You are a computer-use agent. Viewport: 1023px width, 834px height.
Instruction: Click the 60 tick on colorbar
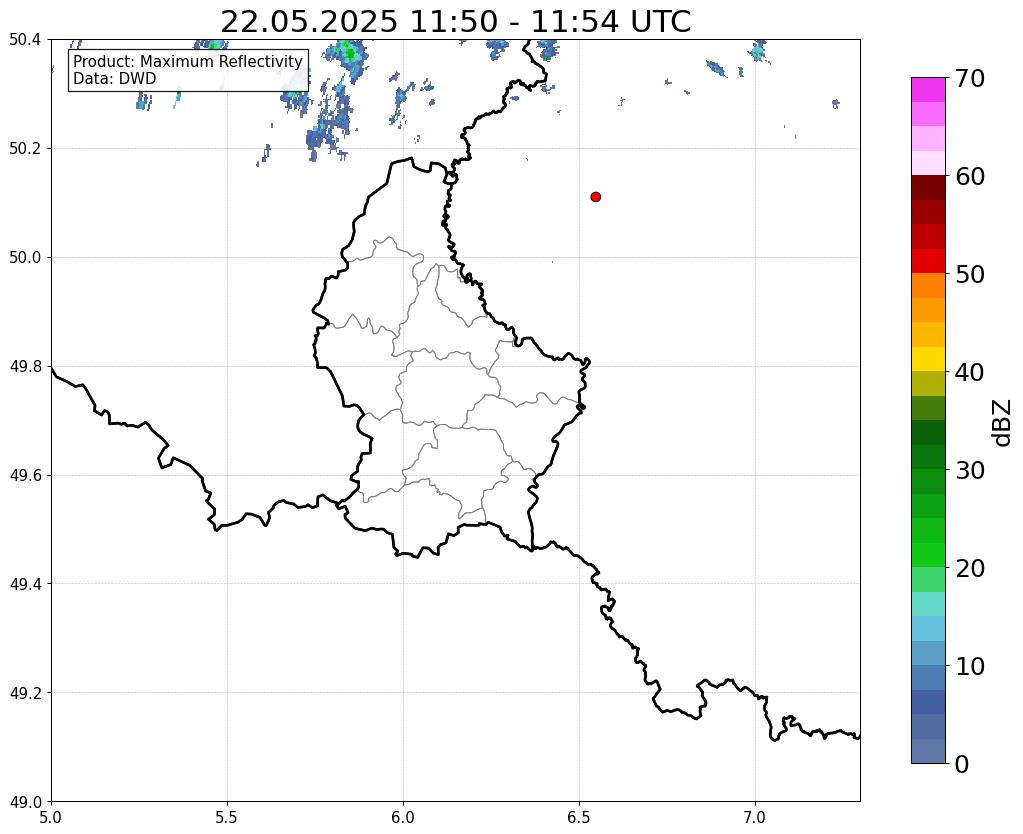970,176
